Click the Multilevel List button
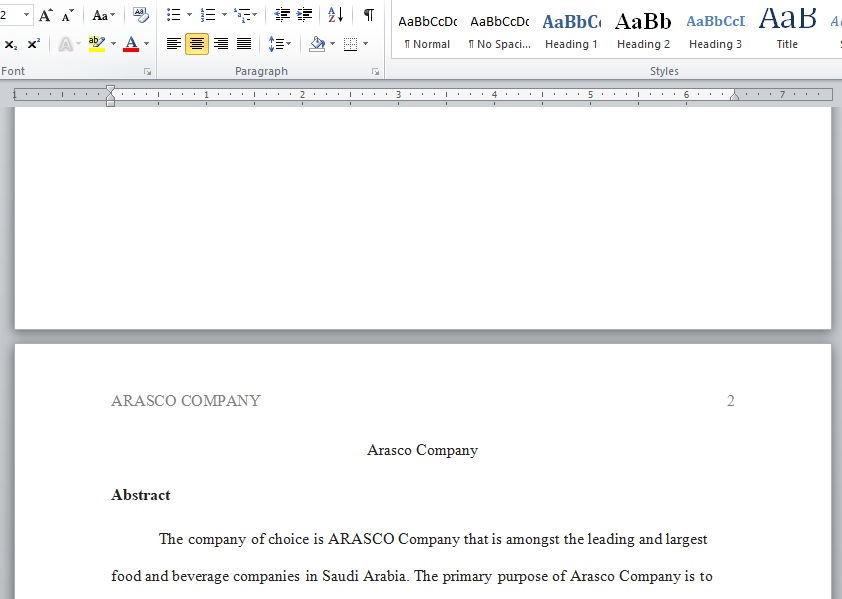Screen dimensions: 842x599 tap(245, 15)
